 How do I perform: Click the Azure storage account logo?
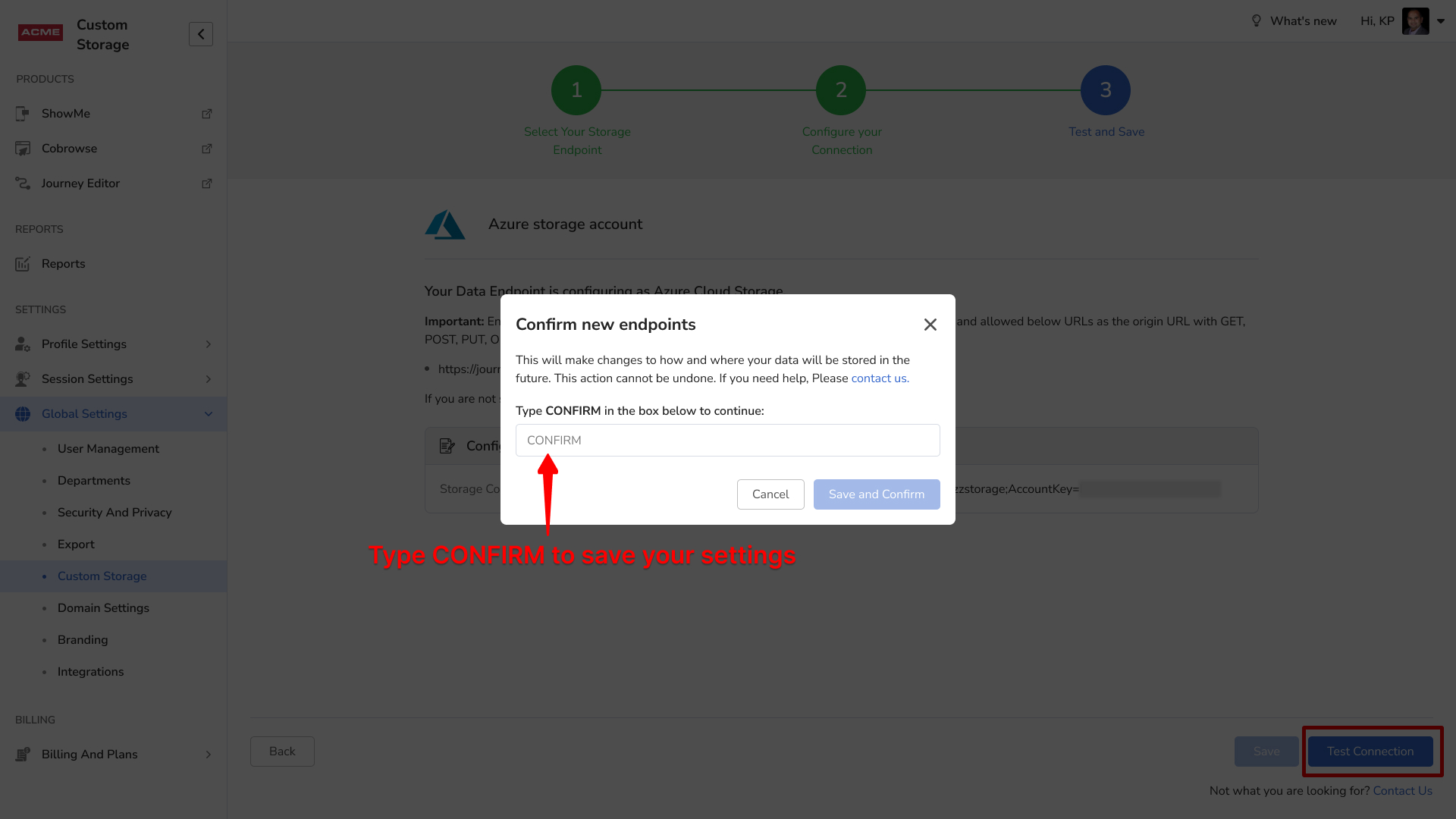[445, 224]
